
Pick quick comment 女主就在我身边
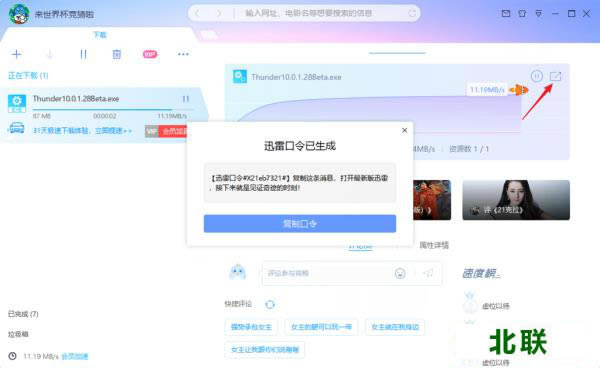(395, 327)
